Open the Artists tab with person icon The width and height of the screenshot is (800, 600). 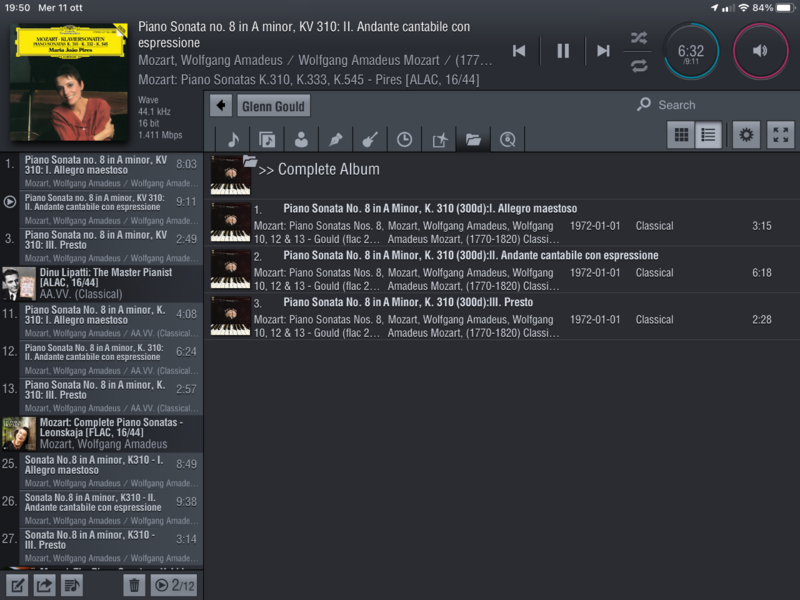[301, 139]
